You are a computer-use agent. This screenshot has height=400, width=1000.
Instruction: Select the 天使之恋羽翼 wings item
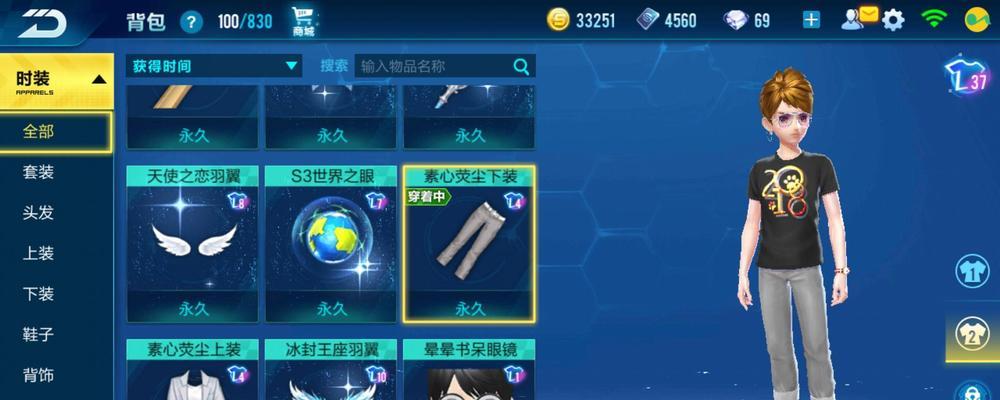pyautogui.click(x=193, y=244)
